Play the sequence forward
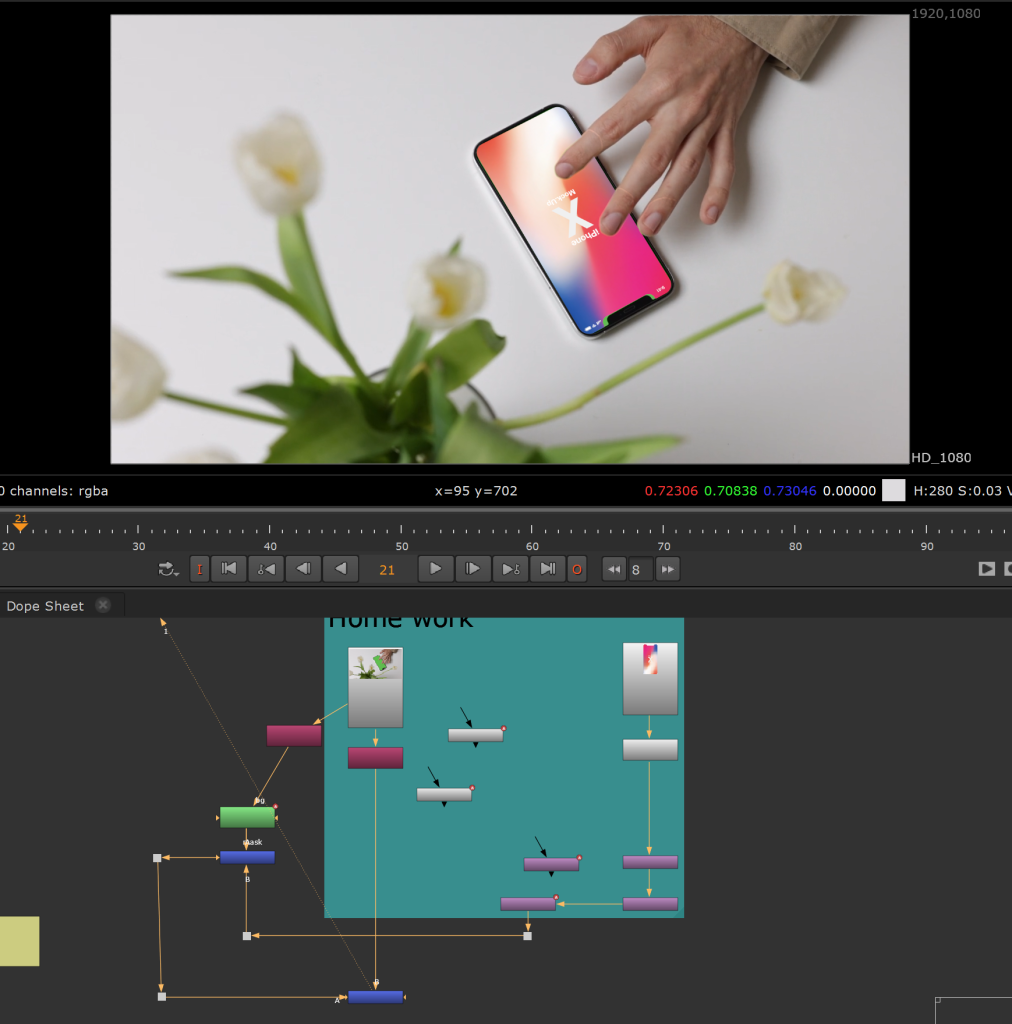Screen dimensions: 1012x1024 coord(435,569)
